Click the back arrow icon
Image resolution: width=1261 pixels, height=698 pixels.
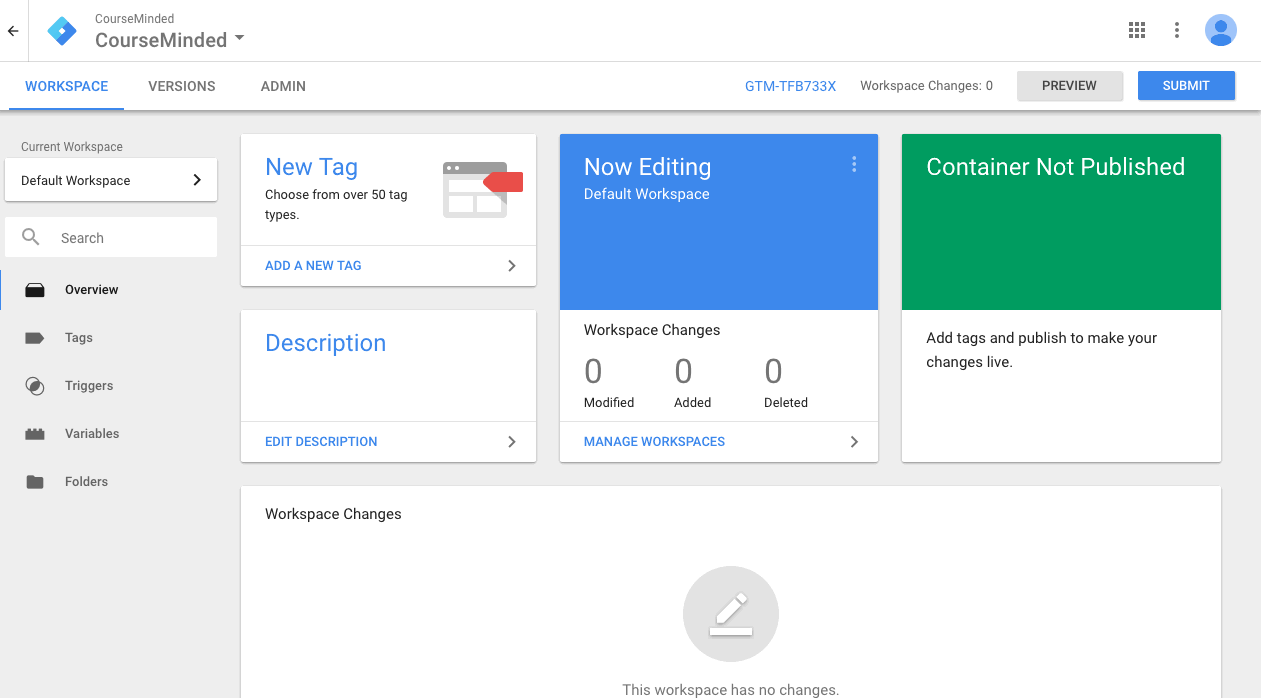13,31
